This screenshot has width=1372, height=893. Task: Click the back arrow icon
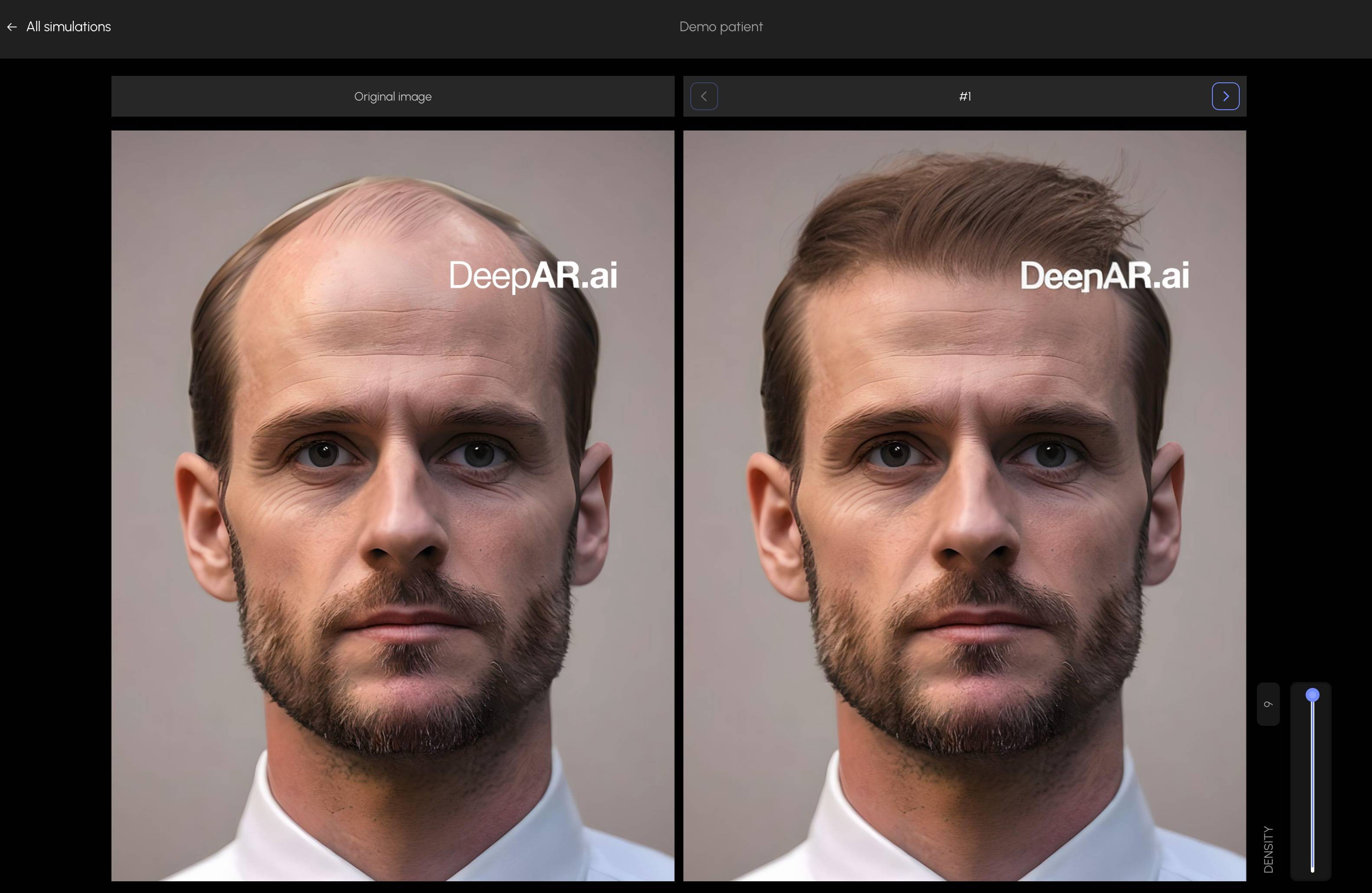12,27
